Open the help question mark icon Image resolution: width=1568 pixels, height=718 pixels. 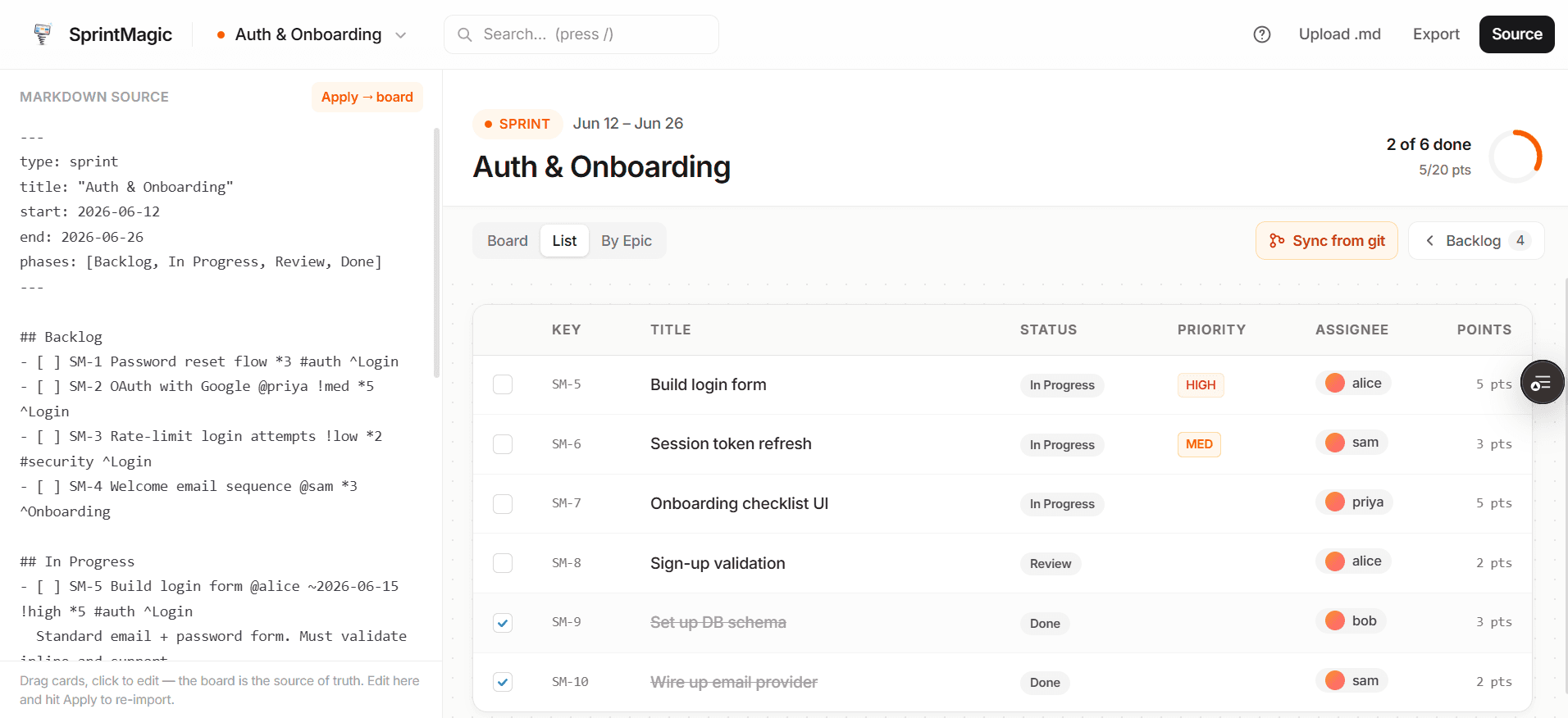[x=1262, y=34]
